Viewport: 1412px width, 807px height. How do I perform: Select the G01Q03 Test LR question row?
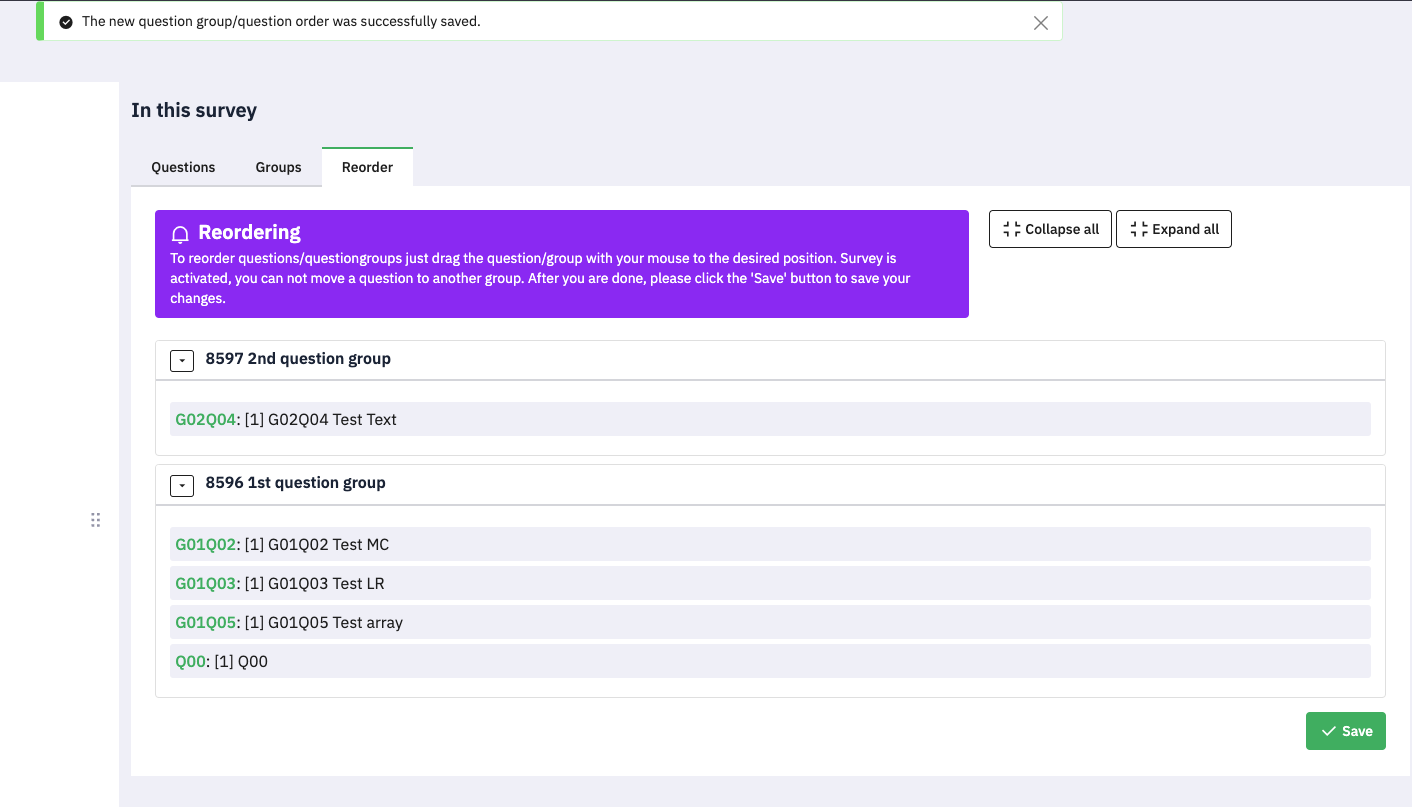click(x=769, y=583)
